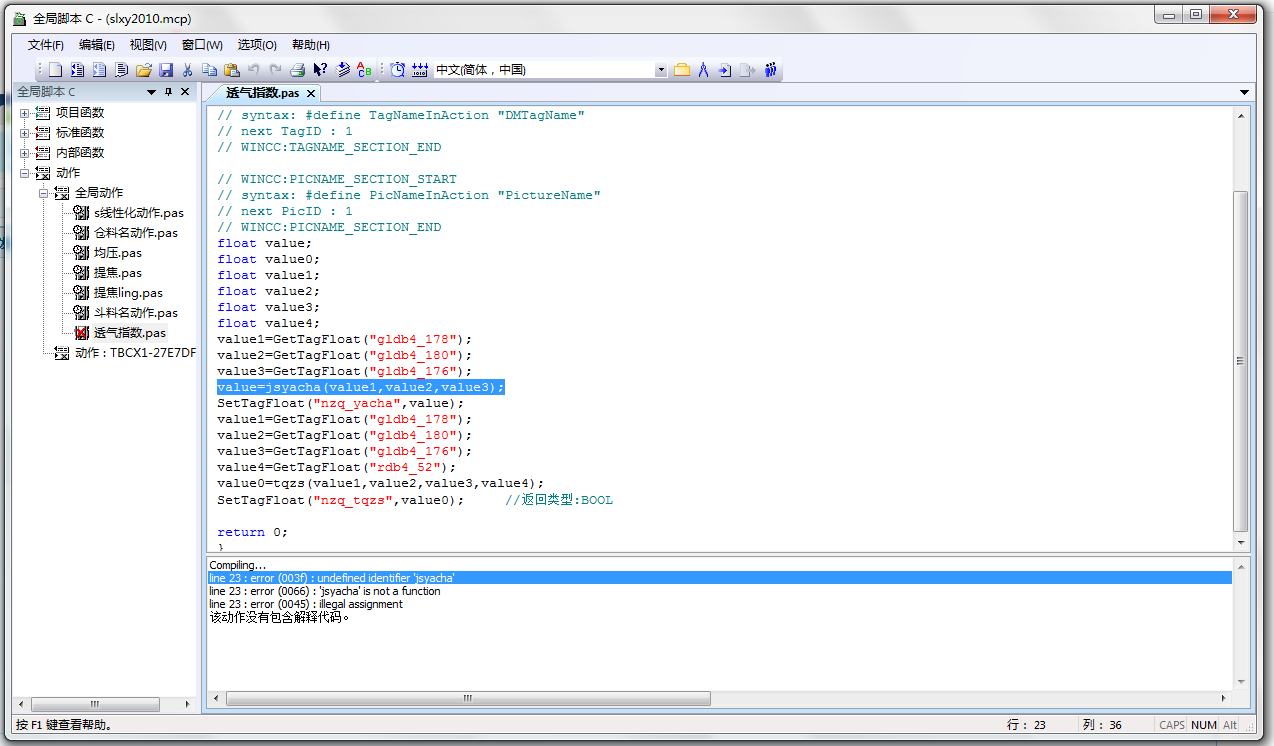Viewport: 1274px width, 746px height.
Task: Click the context help arrow icon
Action: [320, 70]
